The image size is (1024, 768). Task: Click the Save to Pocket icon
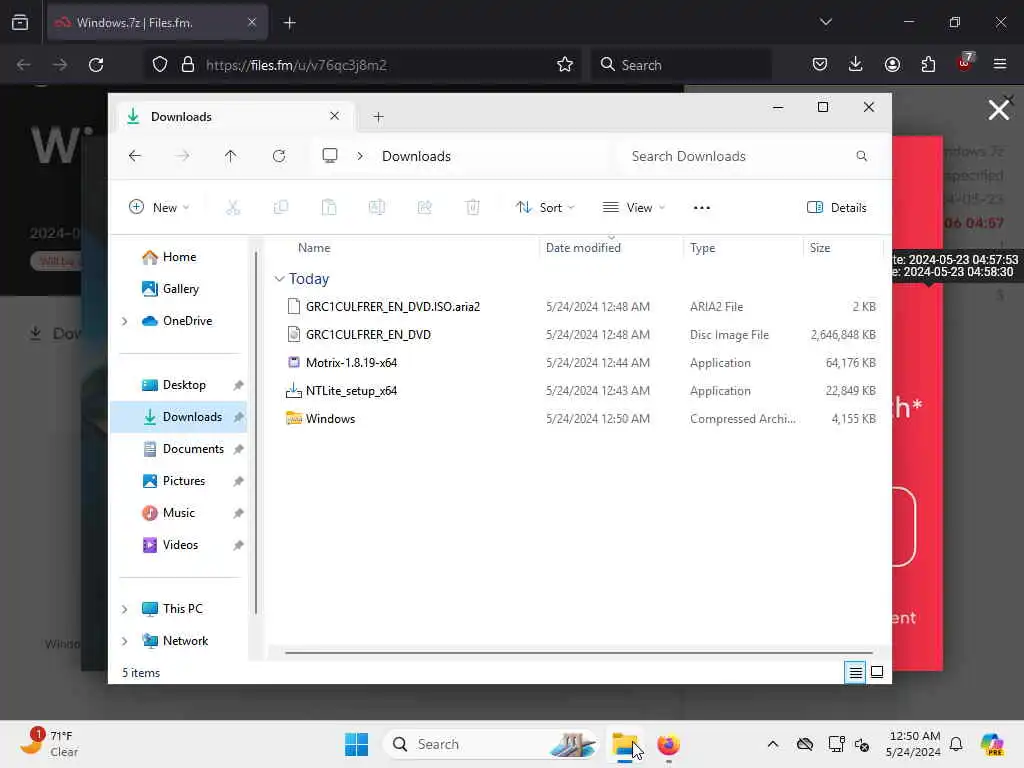[820, 65]
